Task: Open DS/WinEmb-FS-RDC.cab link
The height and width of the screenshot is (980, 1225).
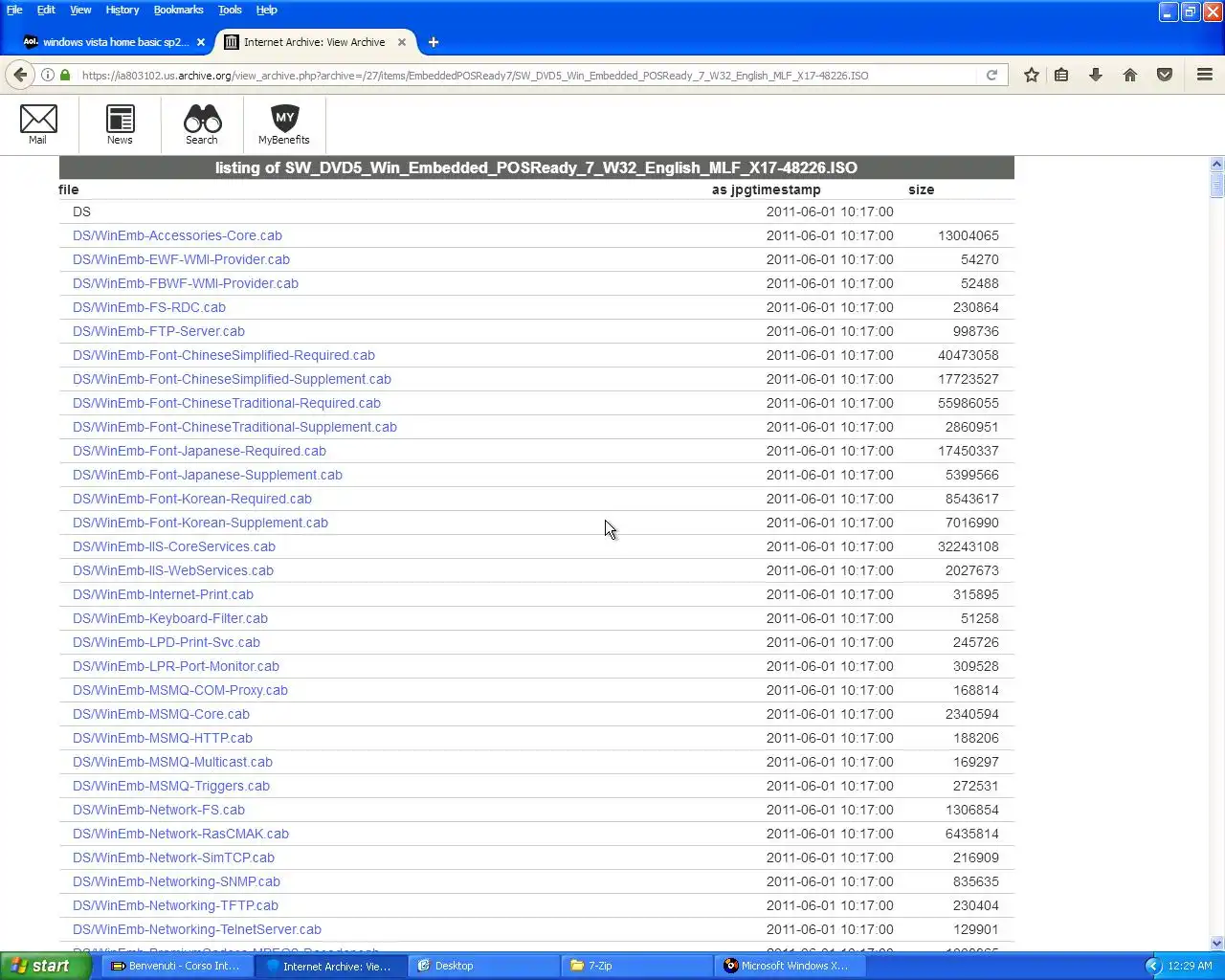Action: coord(149,307)
